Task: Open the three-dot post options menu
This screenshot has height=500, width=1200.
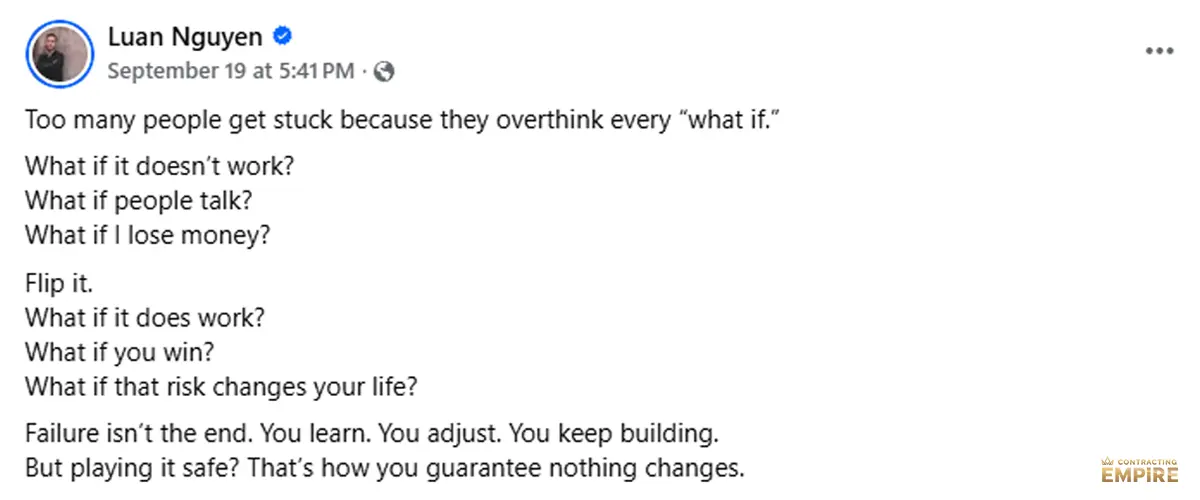Action: coord(1159,51)
